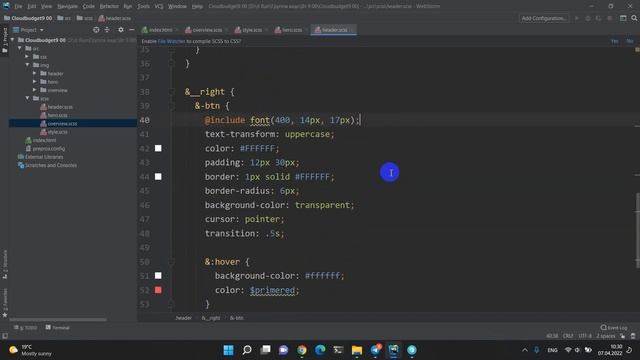Image resolution: width=640 pixels, height=360 pixels.
Task: Open Search Everywhere magnifier icon
Action: pyautogui.click(x=634, y=18)
